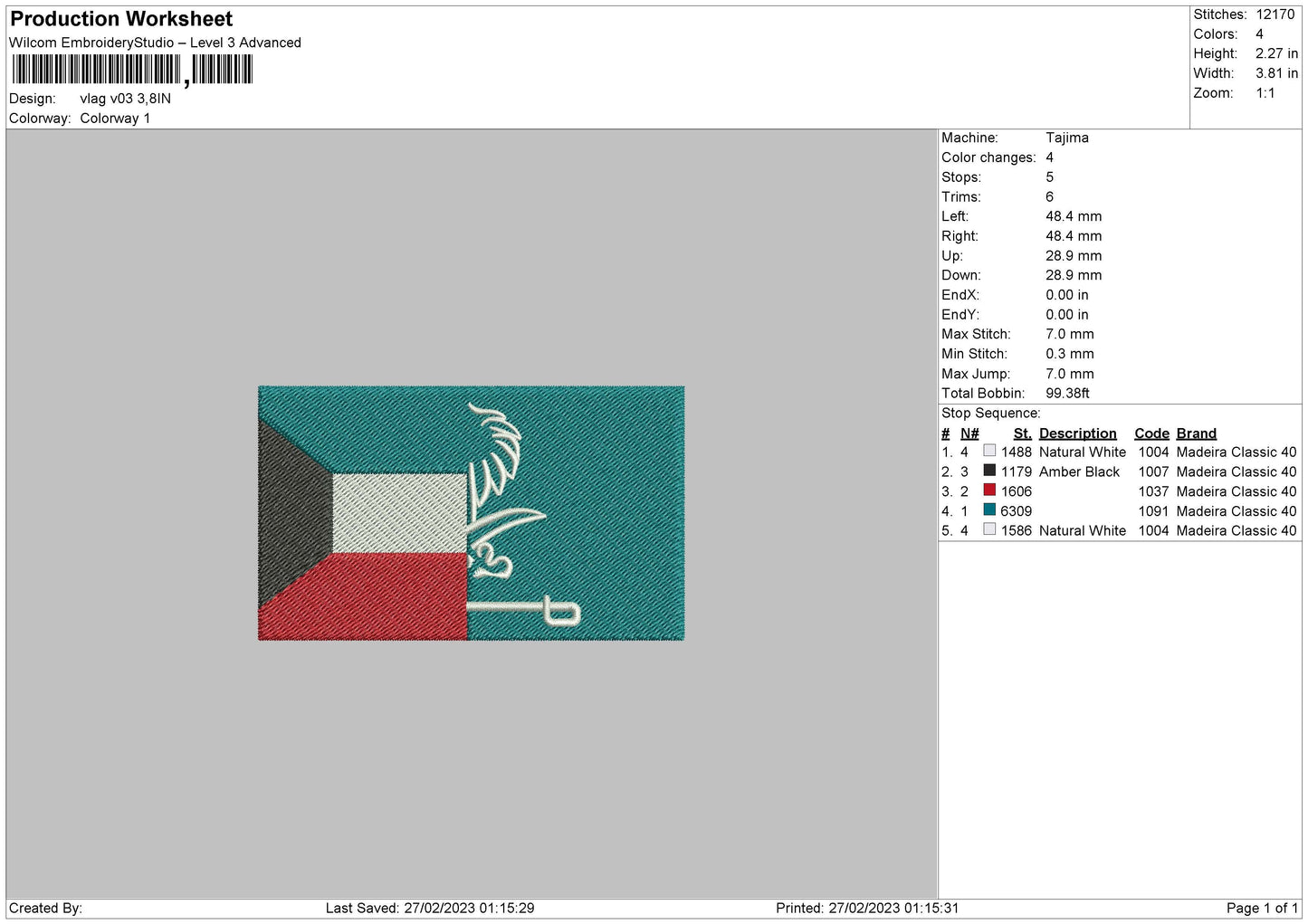The height and width of the screenshot is (924, 1308).
Task: Click 'Natural White' in row 5
Action: point(1083,530)
